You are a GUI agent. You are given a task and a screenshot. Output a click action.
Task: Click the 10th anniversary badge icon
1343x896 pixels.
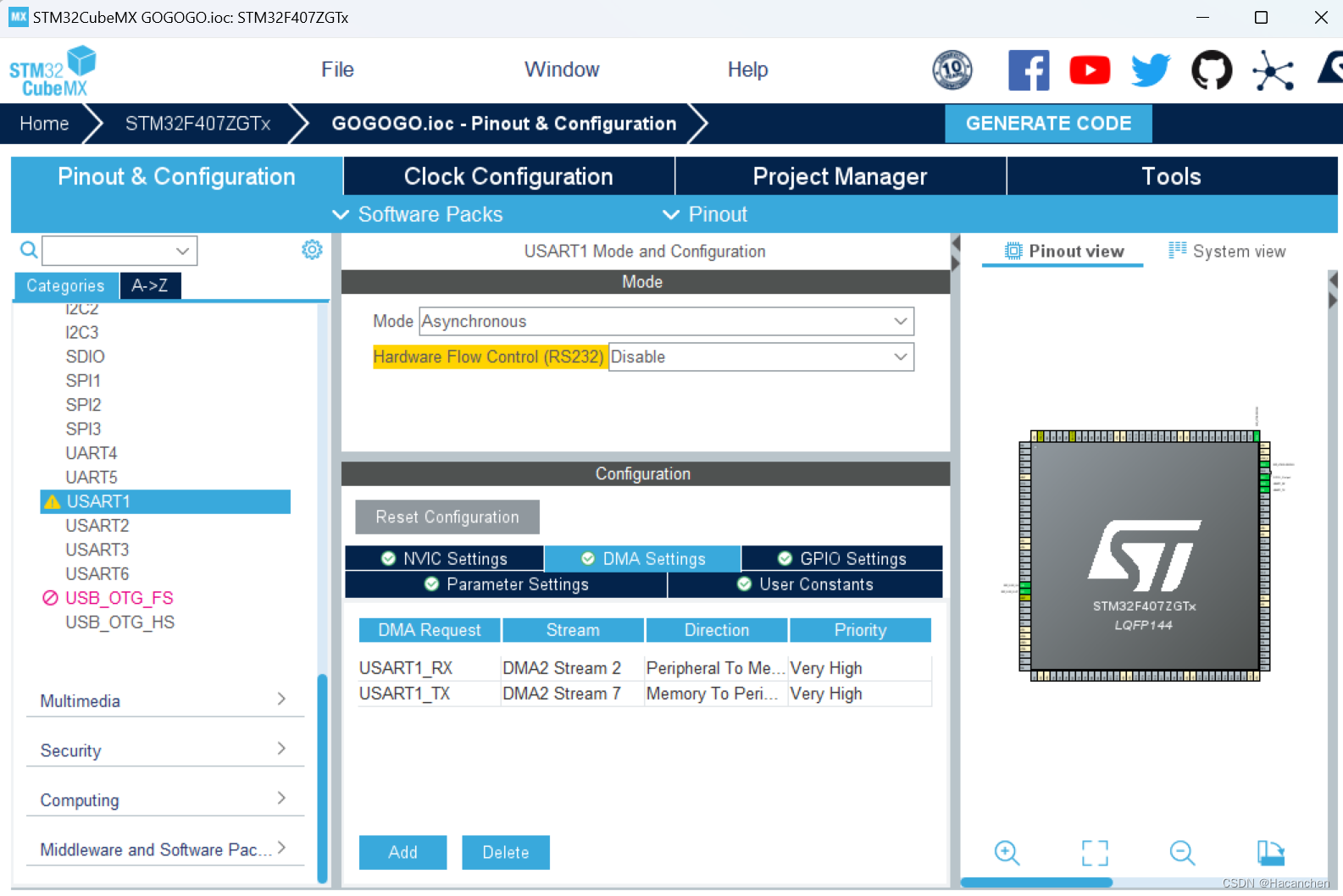tap(952, 70)
